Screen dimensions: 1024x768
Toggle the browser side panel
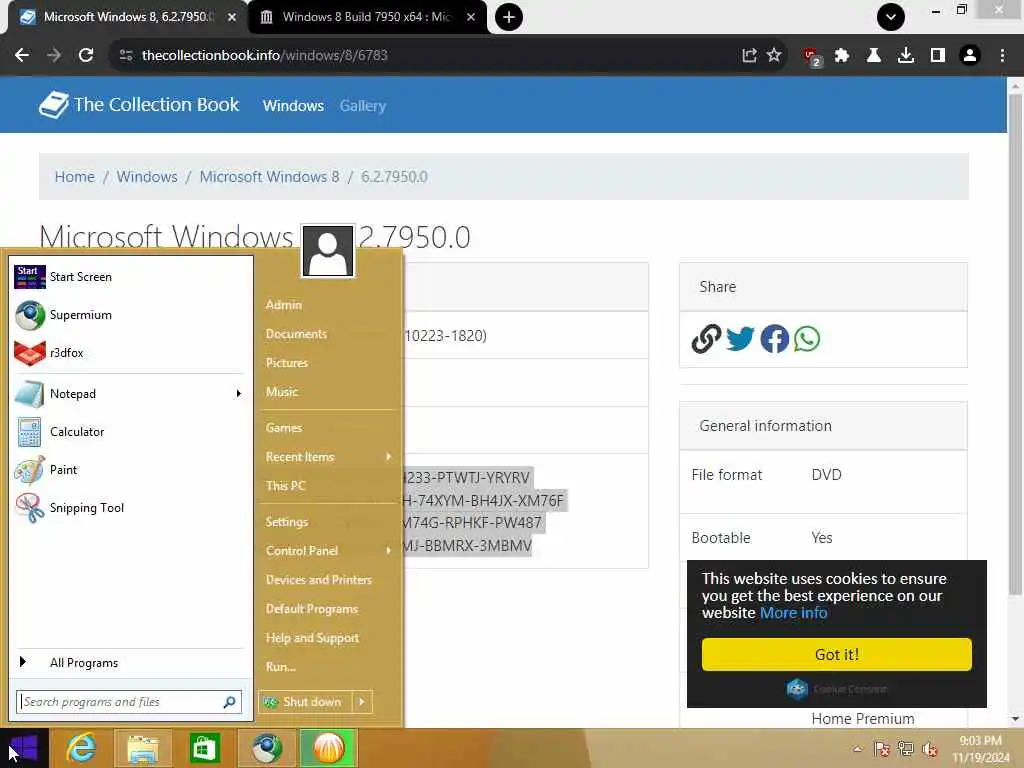click(x=938, y=55)
